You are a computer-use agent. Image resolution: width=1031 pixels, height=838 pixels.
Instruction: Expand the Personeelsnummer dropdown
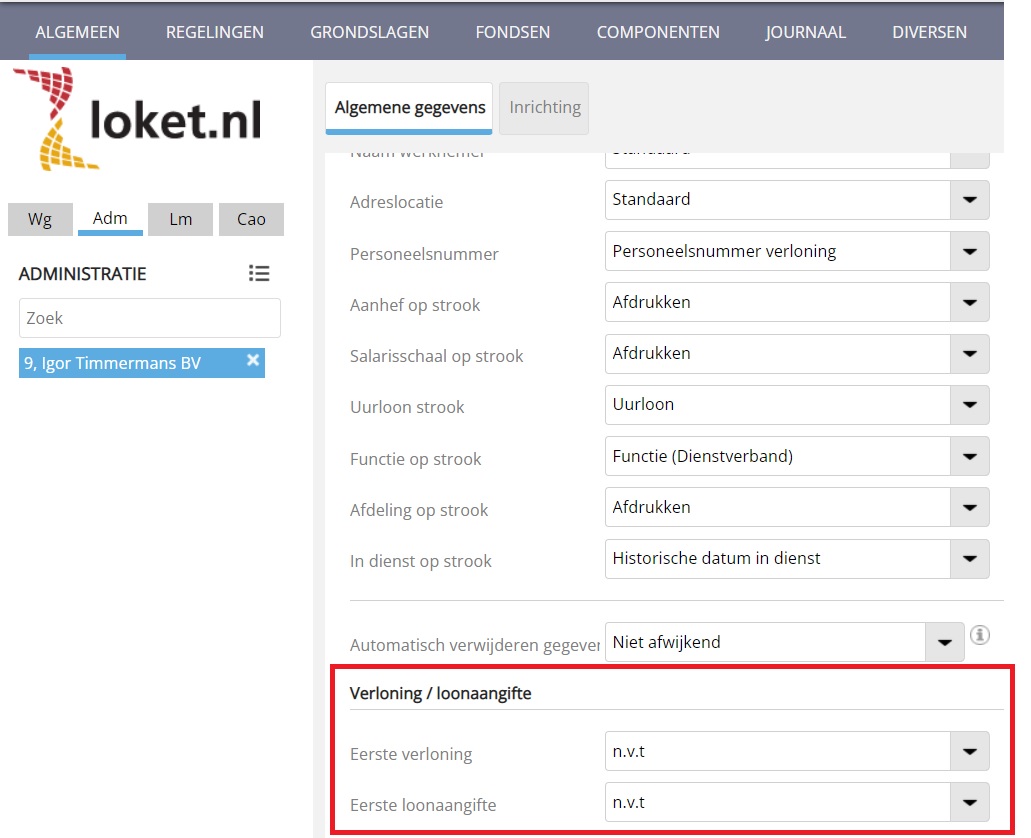tap(968, 251)
